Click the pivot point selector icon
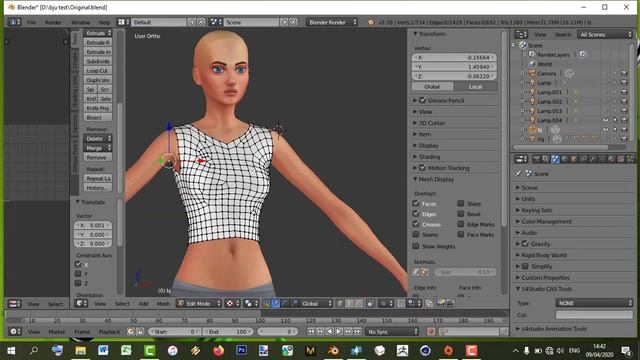The width and height of the screenshot is (640, 360). tap(251, 303)
